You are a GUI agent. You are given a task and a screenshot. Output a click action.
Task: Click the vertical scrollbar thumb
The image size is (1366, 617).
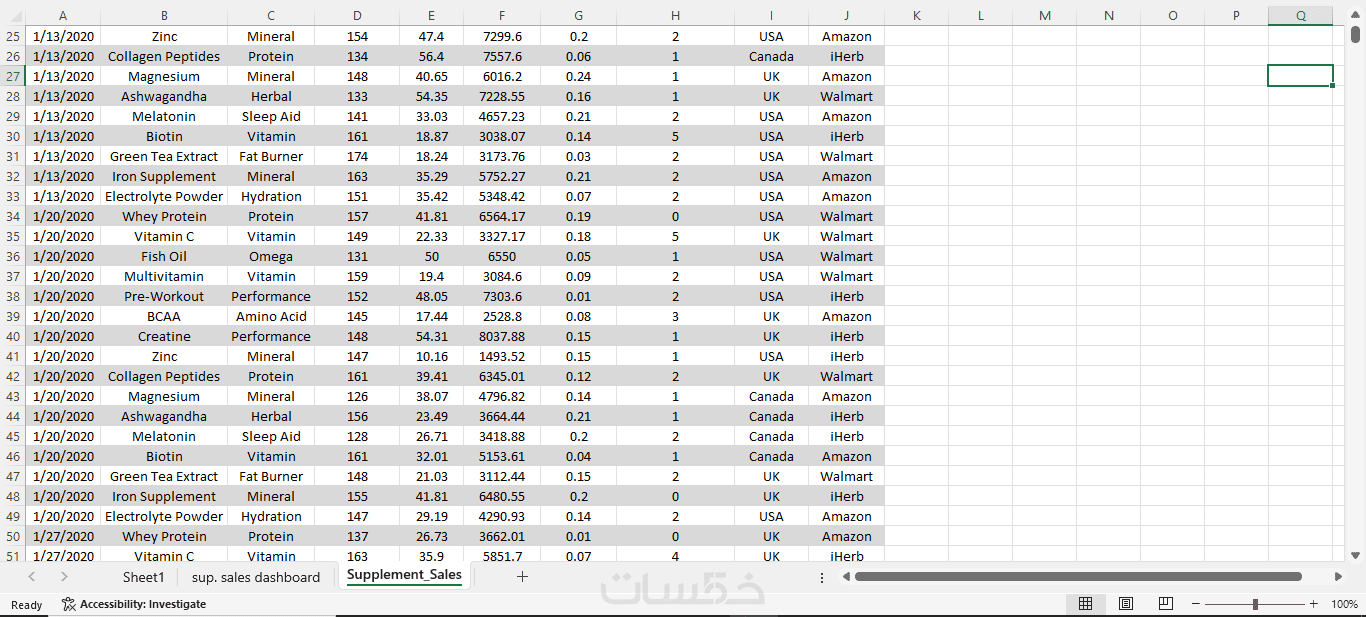tap(1355, 35)
